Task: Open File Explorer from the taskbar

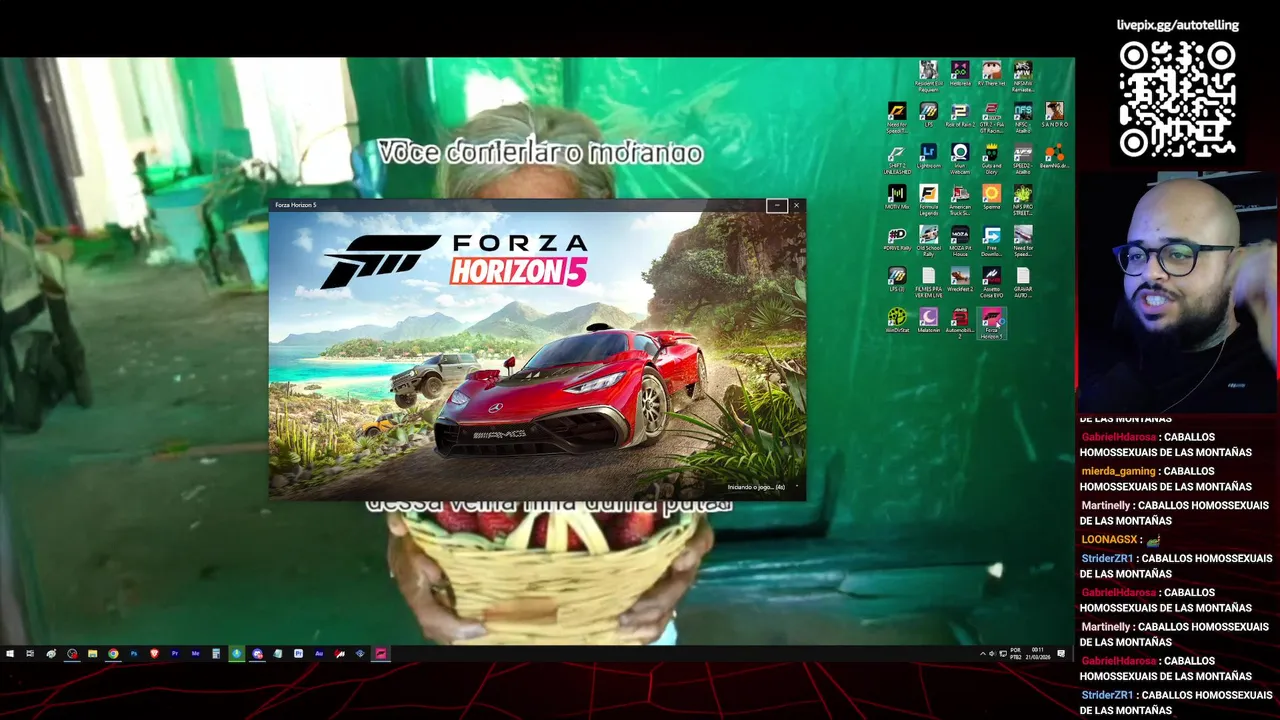Action: 92,654
